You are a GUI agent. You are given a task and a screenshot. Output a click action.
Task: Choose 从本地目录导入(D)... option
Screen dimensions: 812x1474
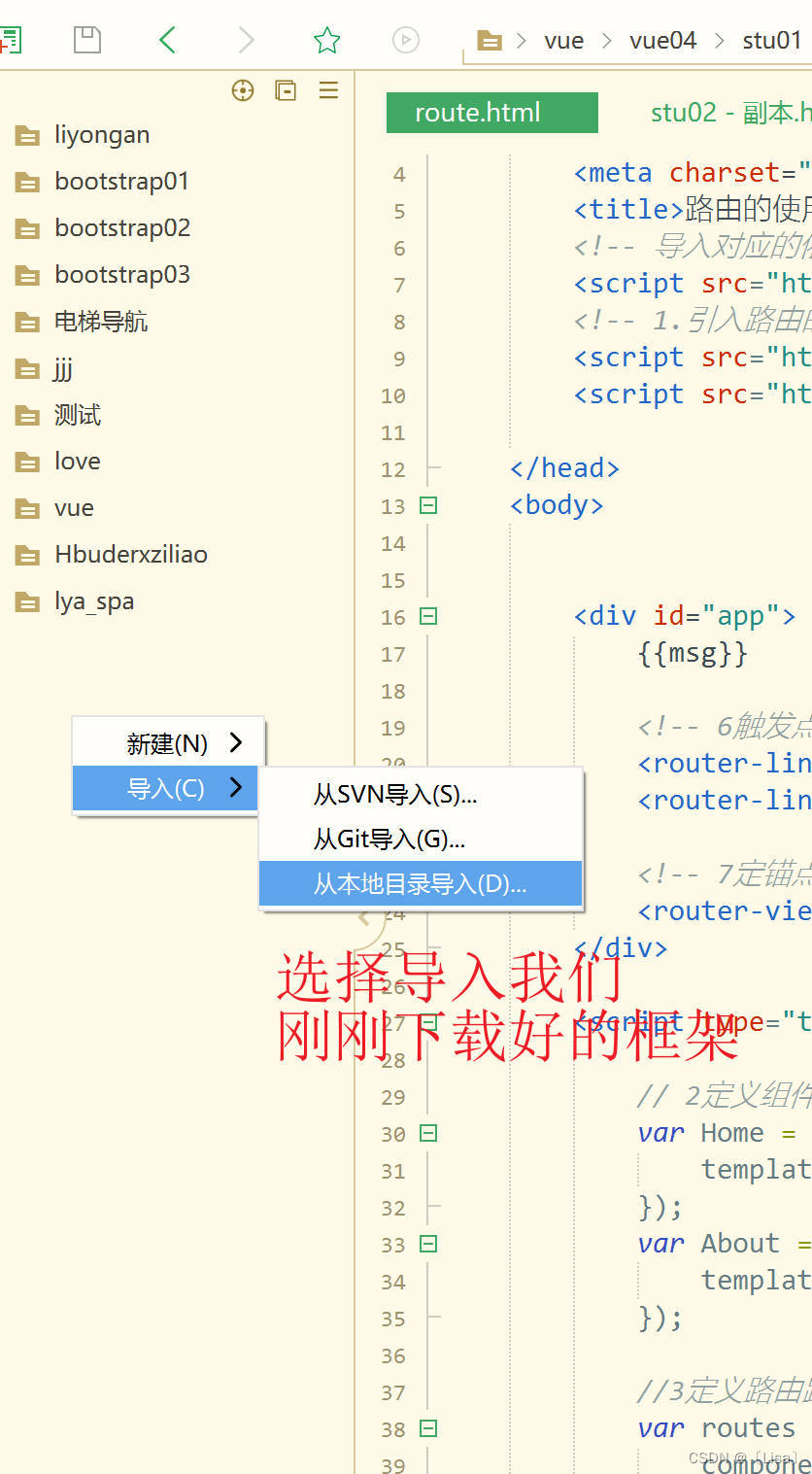(x=421, y=883)
